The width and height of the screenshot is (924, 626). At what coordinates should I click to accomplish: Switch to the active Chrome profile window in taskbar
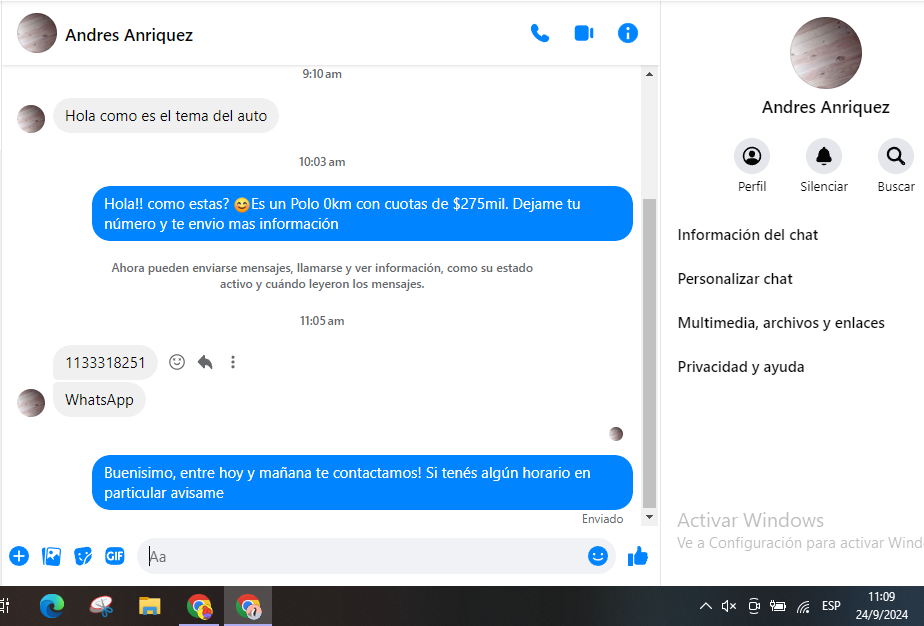click(x=248, y=606)
